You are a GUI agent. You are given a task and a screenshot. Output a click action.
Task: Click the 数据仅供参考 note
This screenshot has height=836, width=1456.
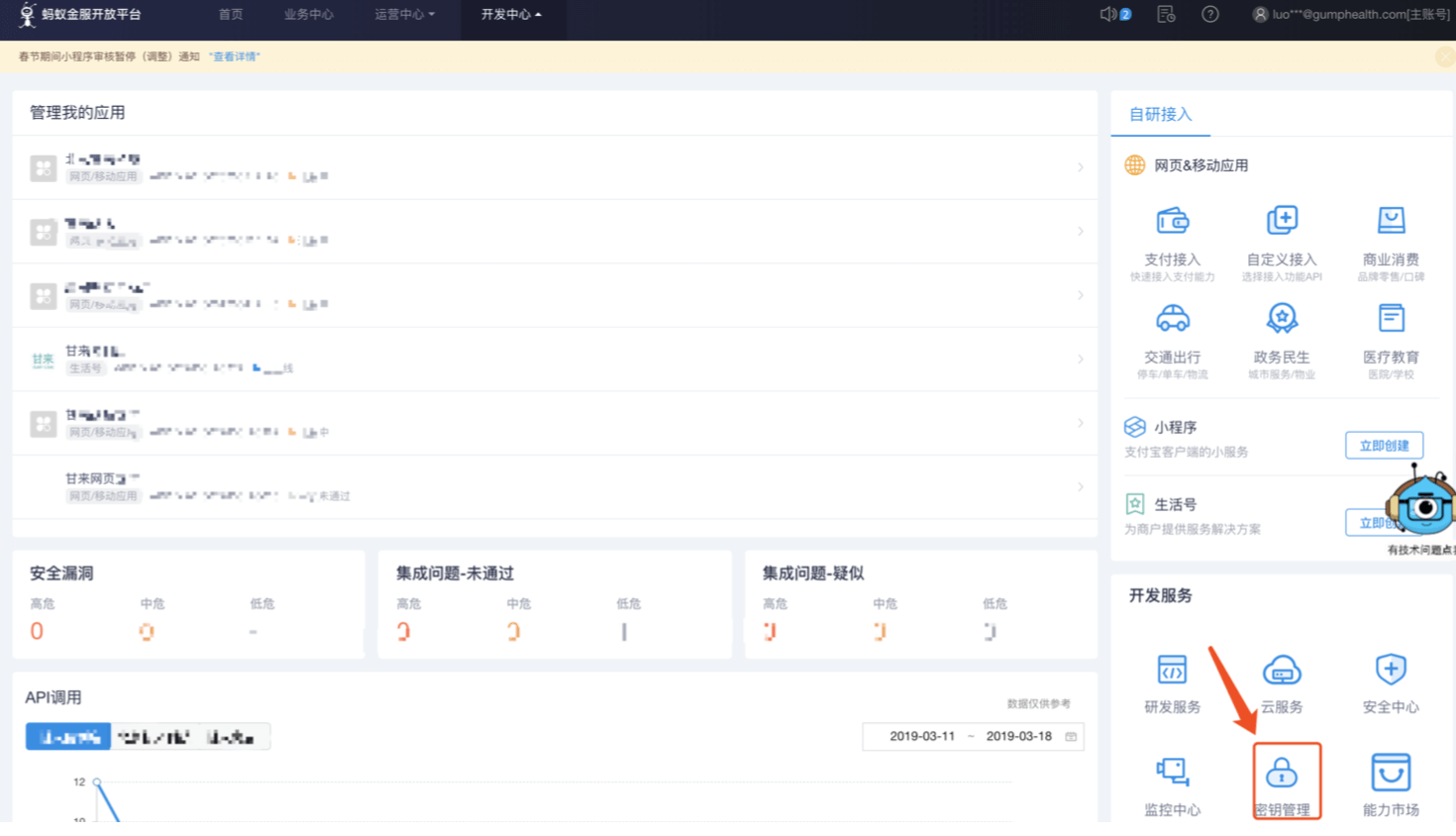pyautogui.click(x=1039, y=703)
